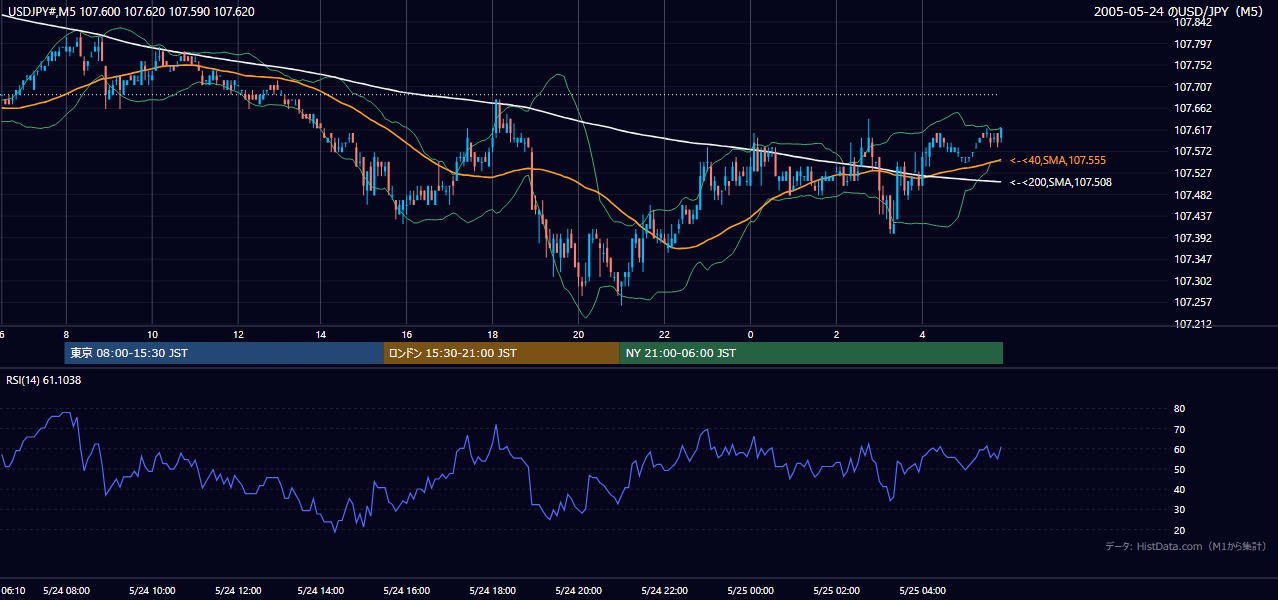Click price axis value 107.212
The image size is (1278, 600).
[1192, 324]
